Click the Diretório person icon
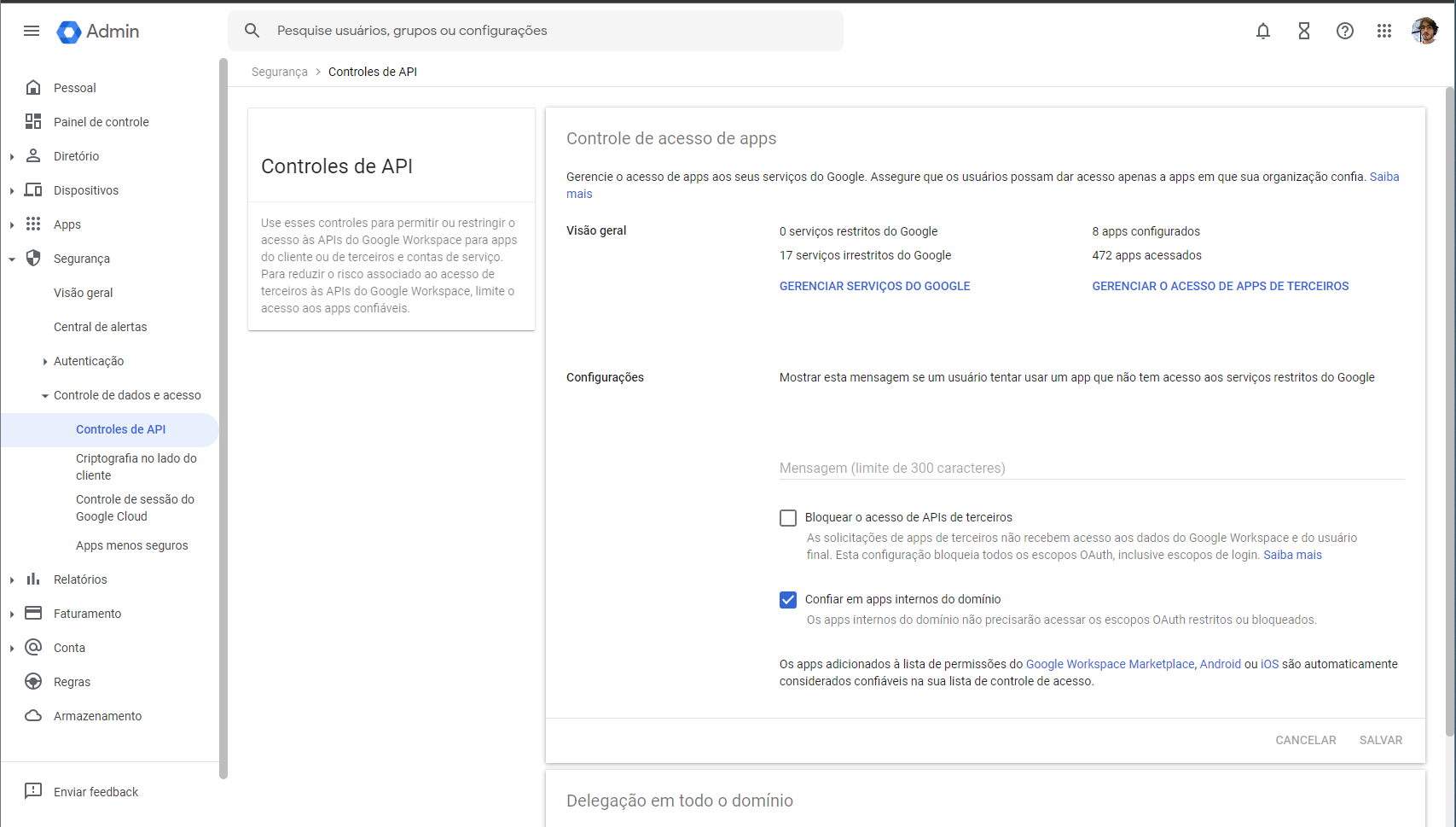The height and width of the screenshot is (827, 1456). click(33, 155)
